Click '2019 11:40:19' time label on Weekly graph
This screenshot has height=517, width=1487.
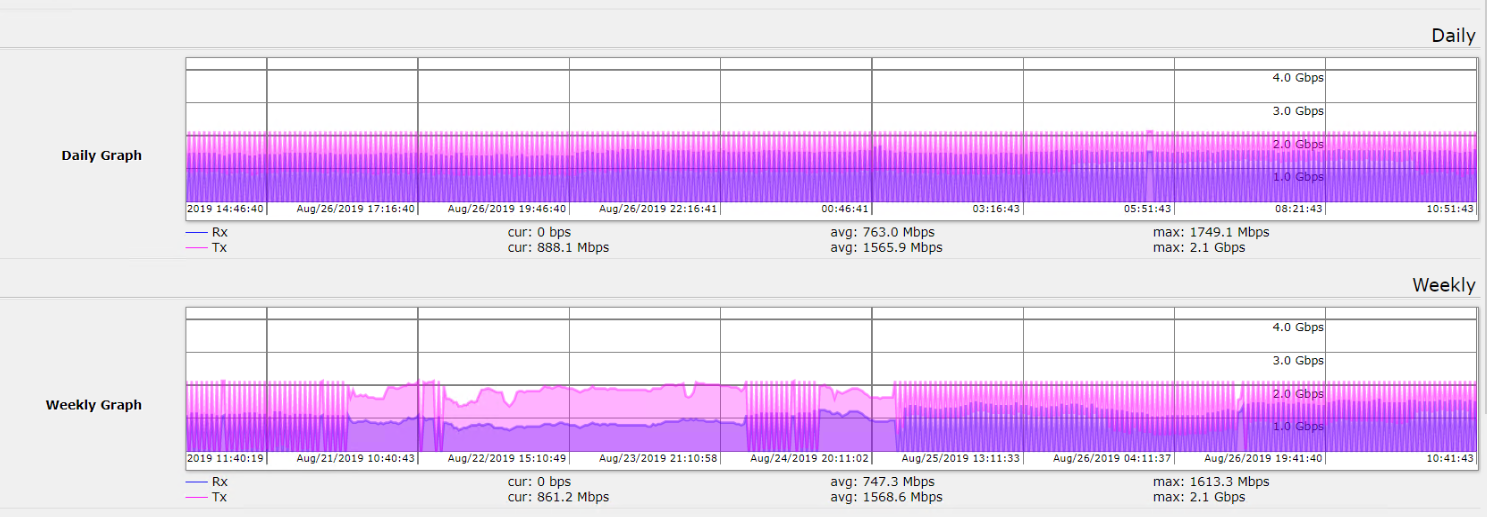click(226, 458)
